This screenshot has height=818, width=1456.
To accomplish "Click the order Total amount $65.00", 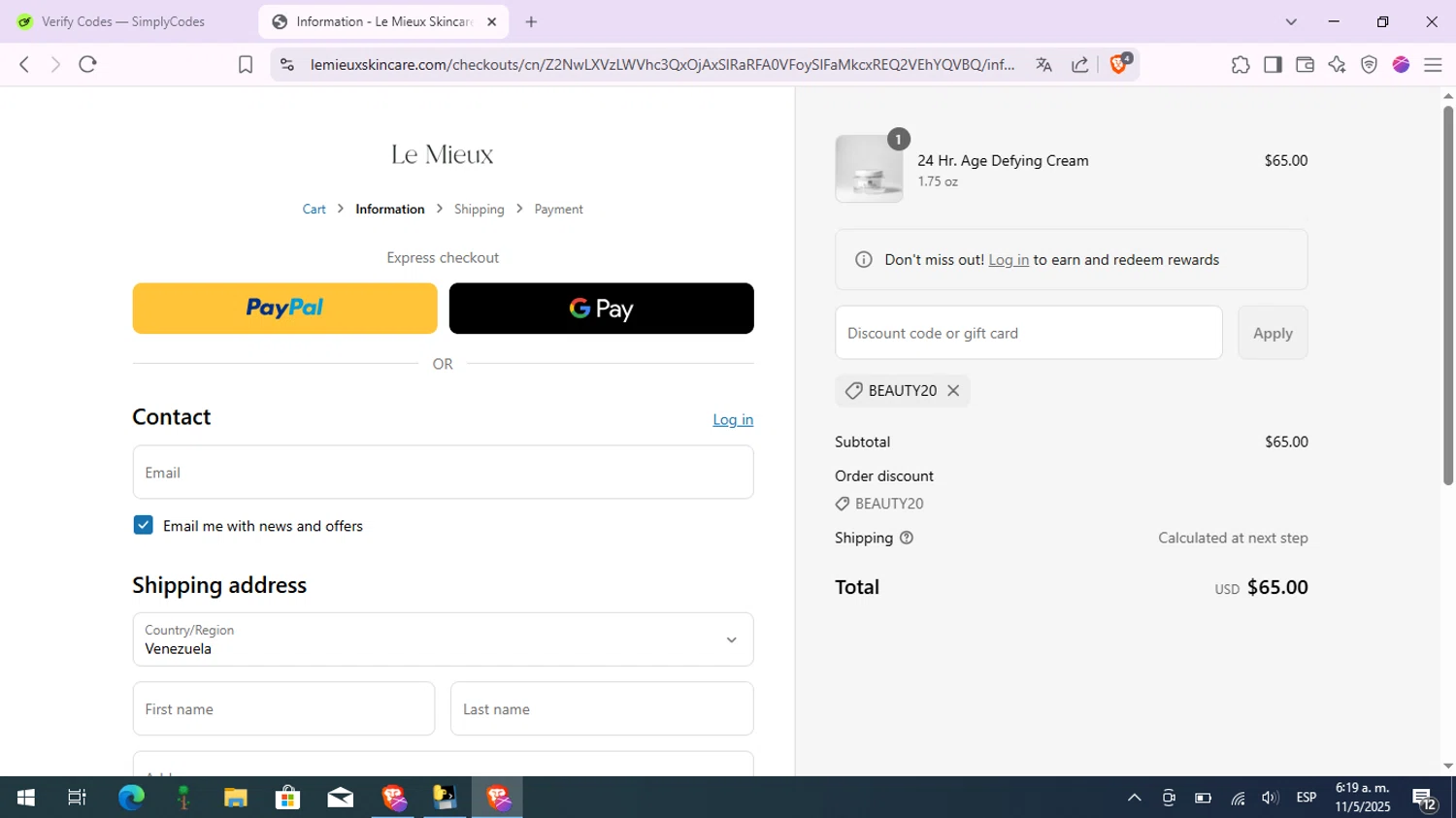I will coord(1277,587).
